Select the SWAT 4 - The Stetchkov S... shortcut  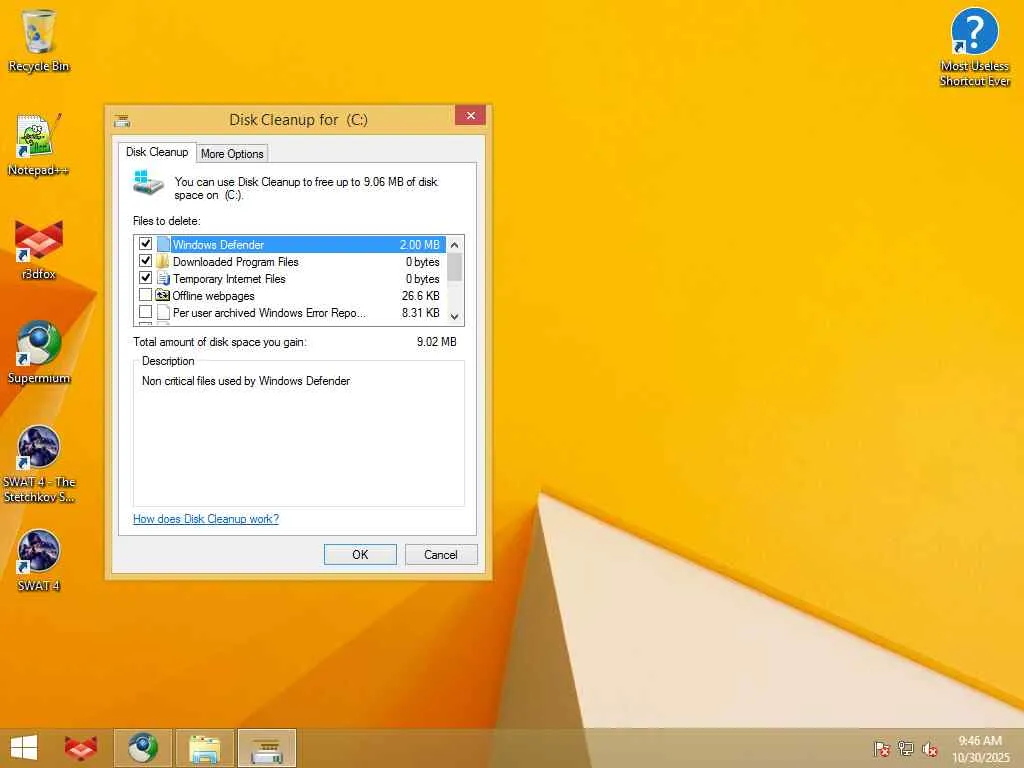39,464
